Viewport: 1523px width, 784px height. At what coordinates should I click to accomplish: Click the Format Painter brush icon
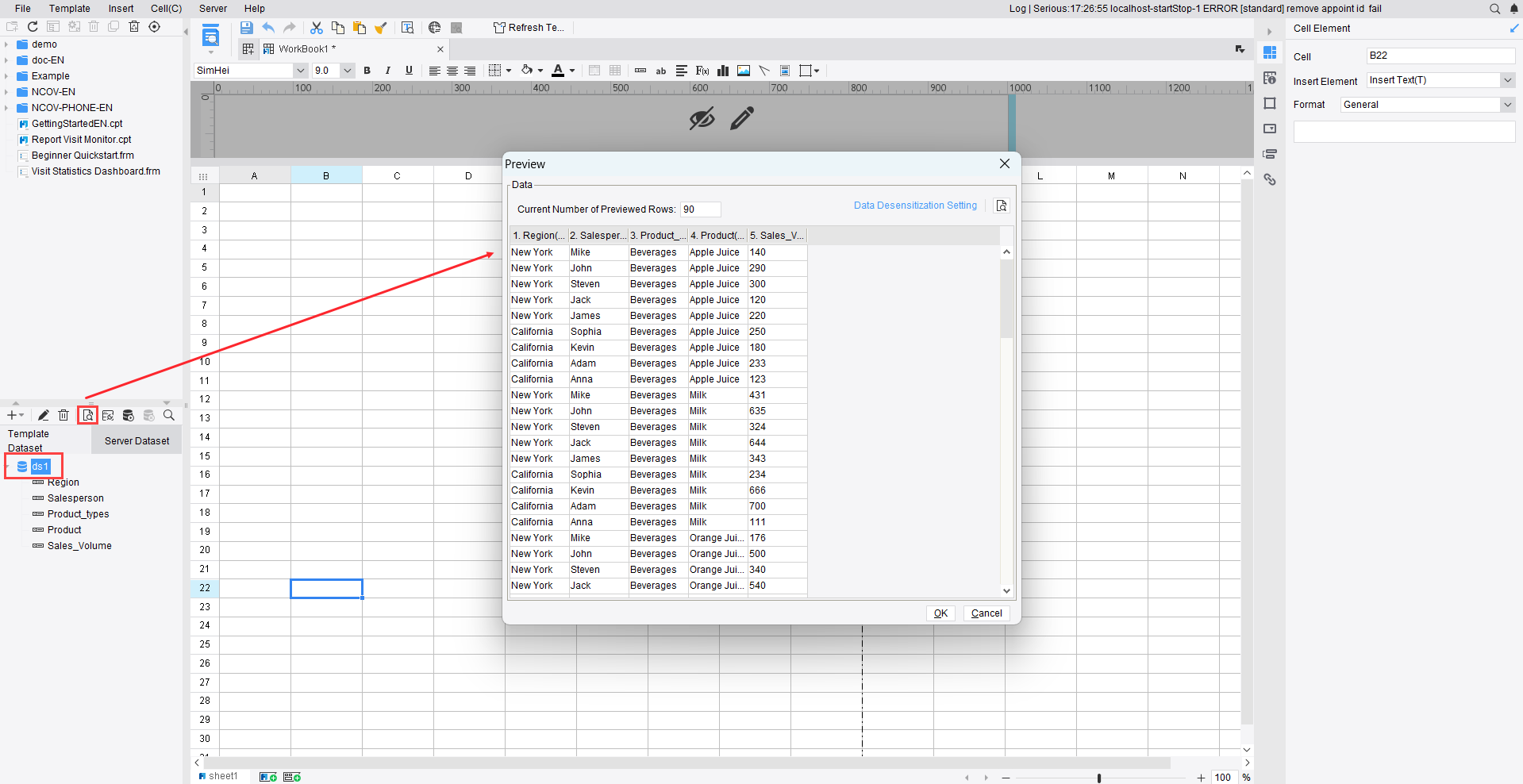point(381,28)
